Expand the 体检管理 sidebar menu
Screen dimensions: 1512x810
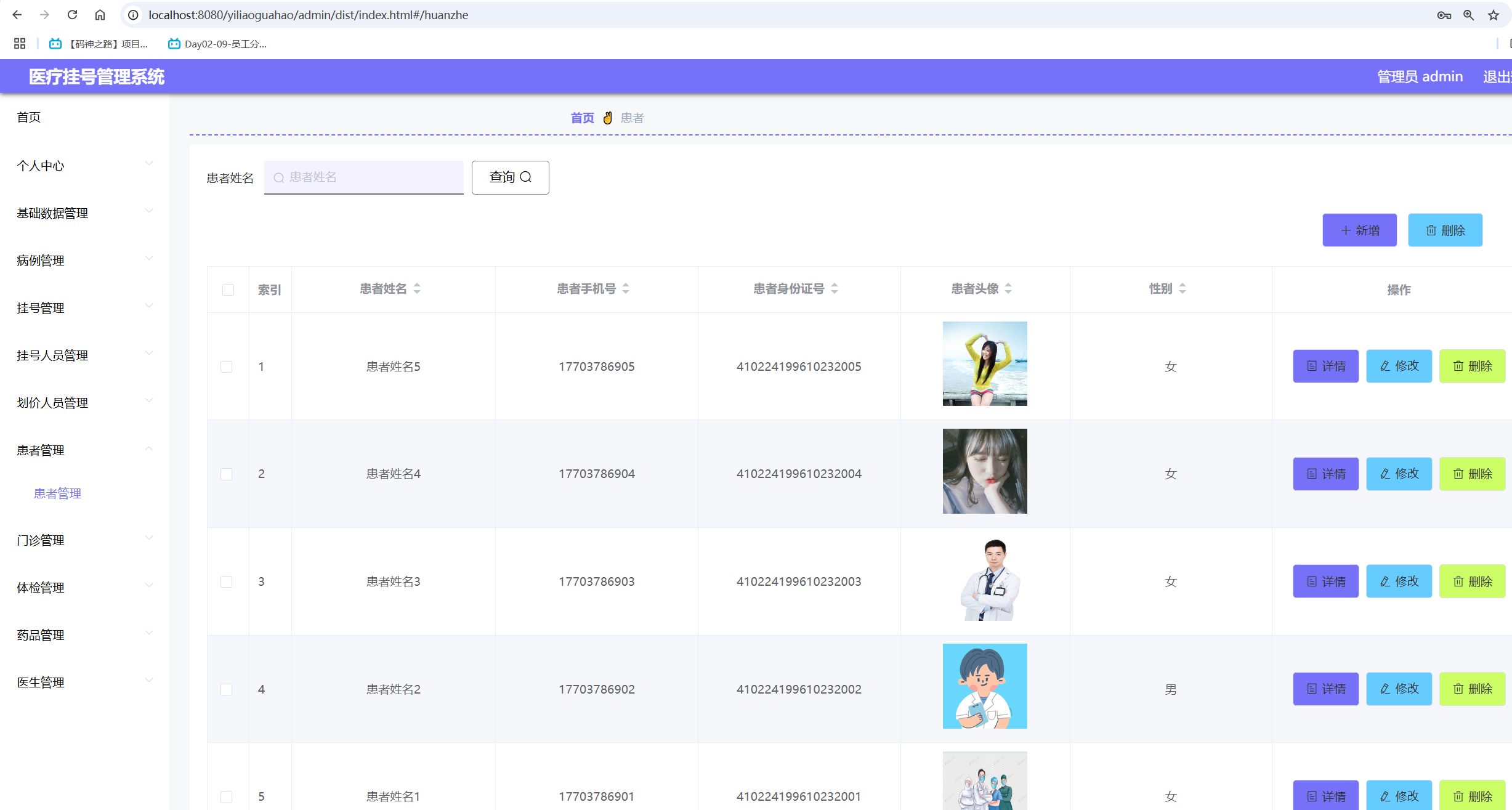coord(84,588)
